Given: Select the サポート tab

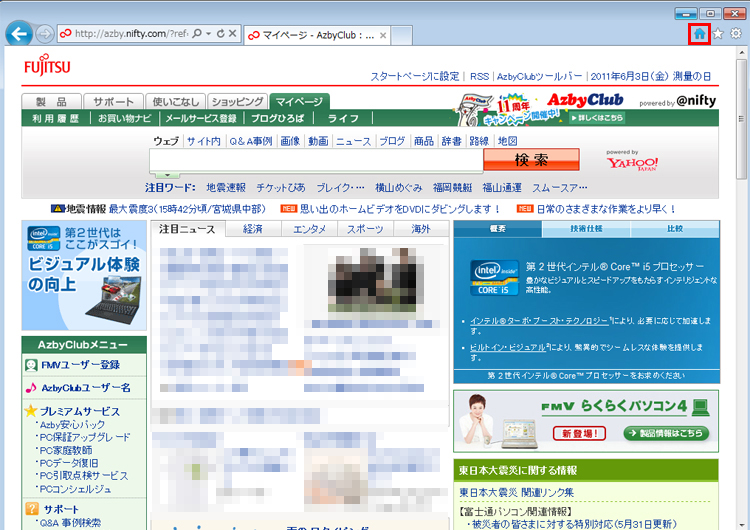Looking at the screenshot, I should [113, 101].
